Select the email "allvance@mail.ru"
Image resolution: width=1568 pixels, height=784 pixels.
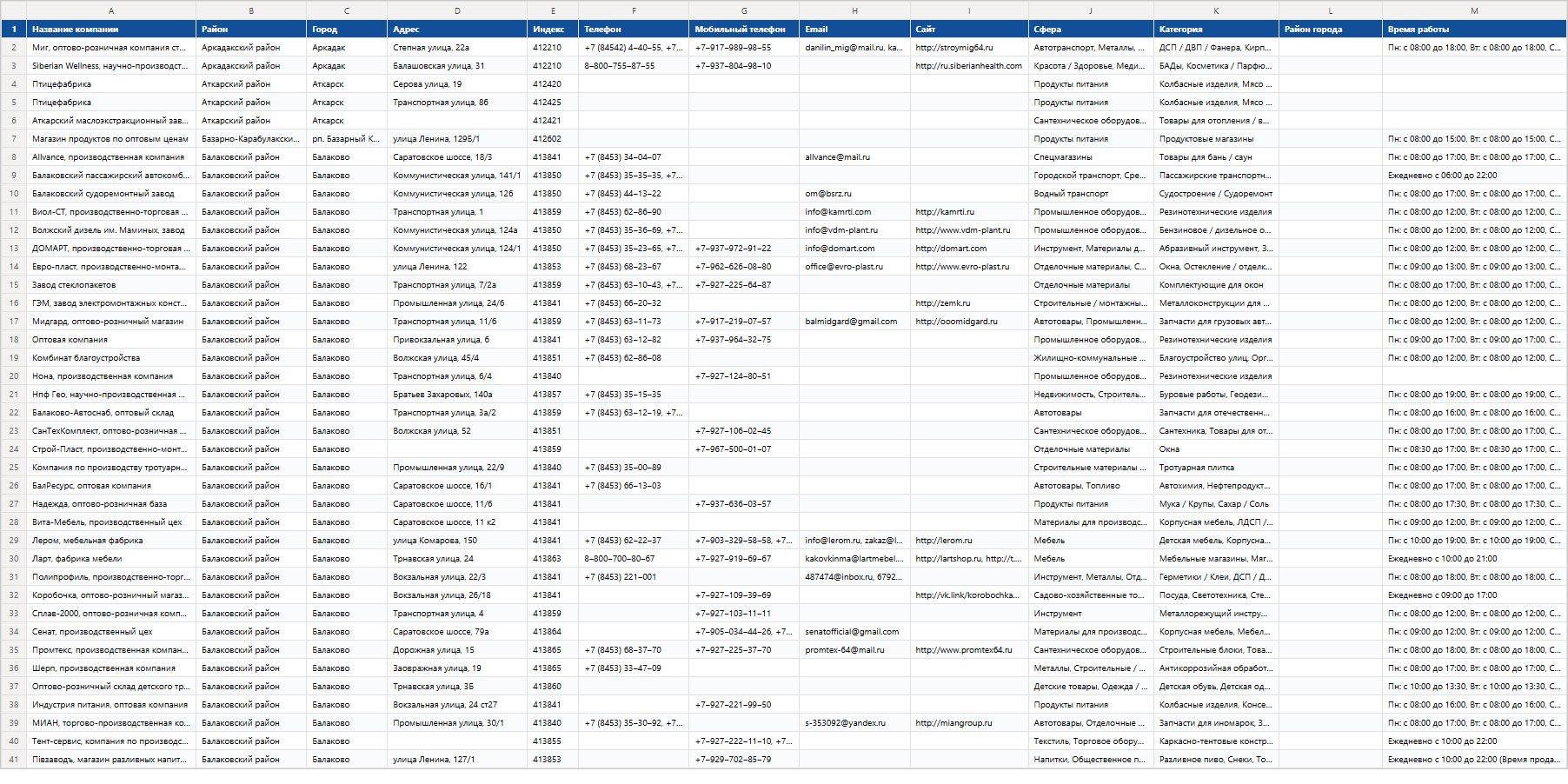pos(854,156)
